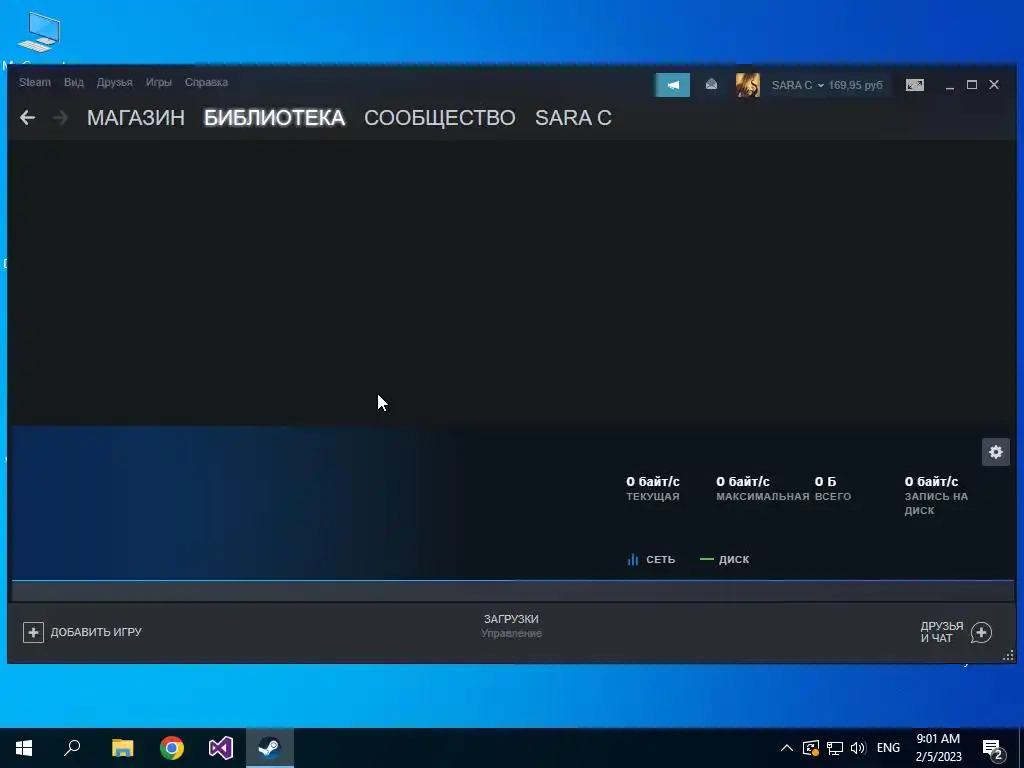Open the Игры menu
1024x768 pixels.
pyautogui.click(x=159, y=82)
